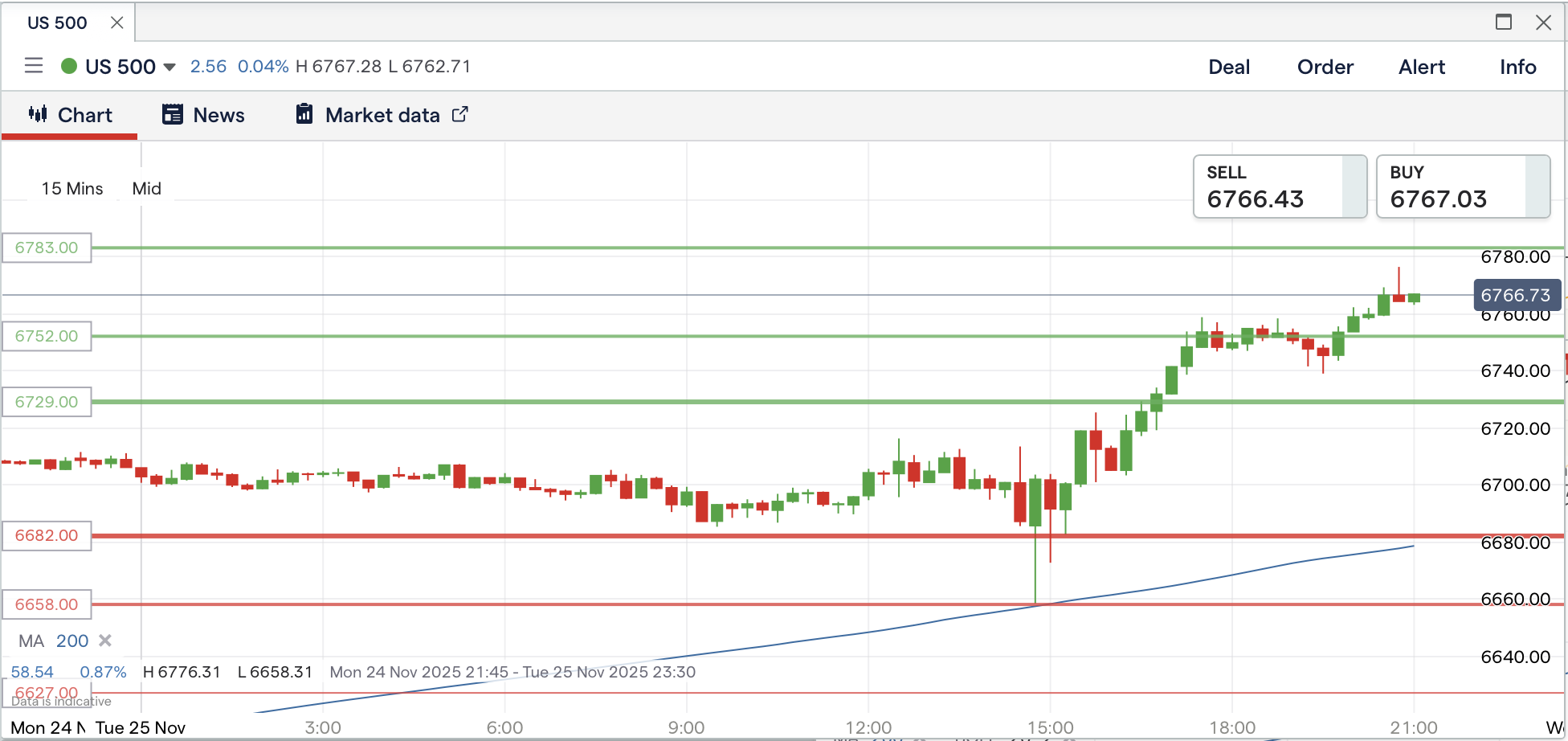1568x741 pixels.
Task: Create an Alert for US 500
Action: [1421, 67]
